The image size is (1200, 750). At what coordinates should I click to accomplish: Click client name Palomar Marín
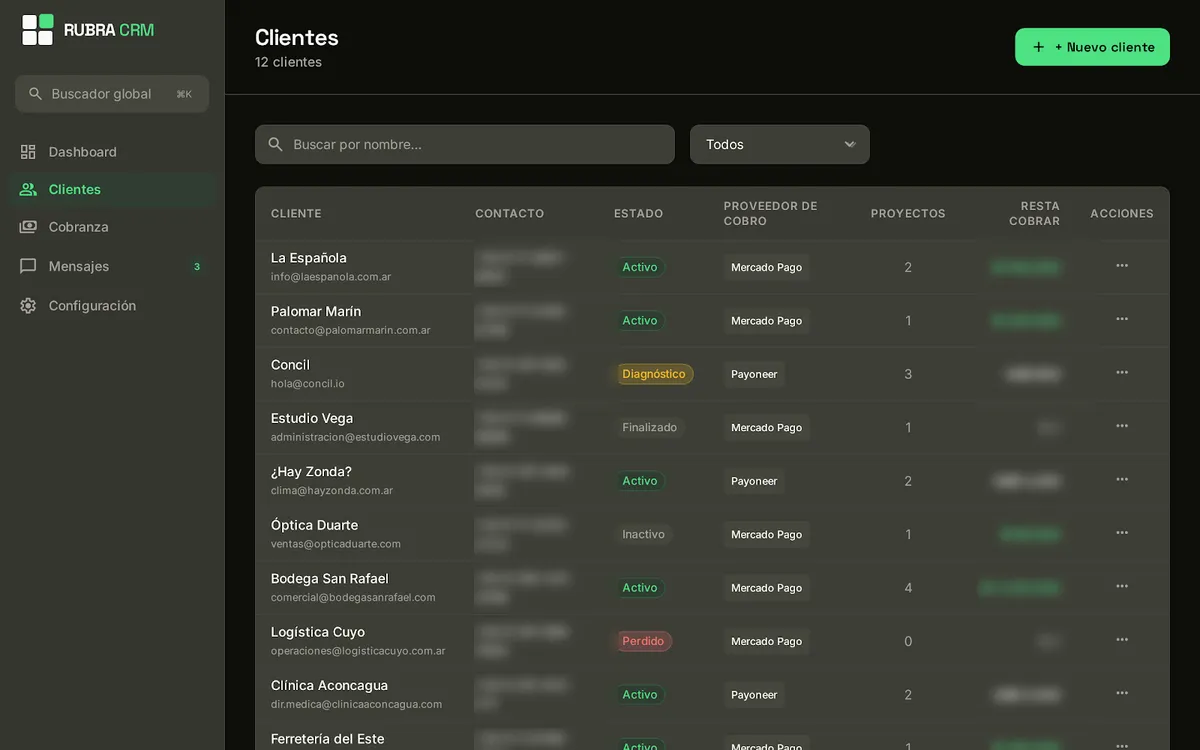316,311
